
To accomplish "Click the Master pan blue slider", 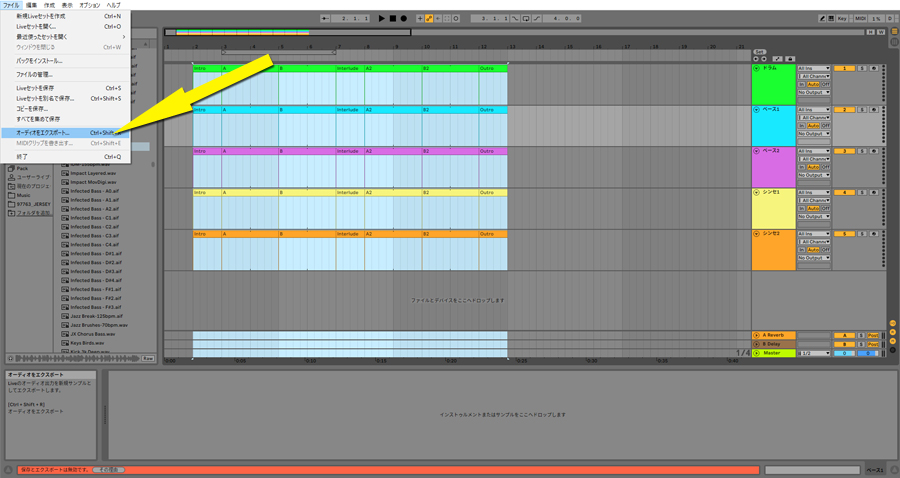I will click(868, 353).
